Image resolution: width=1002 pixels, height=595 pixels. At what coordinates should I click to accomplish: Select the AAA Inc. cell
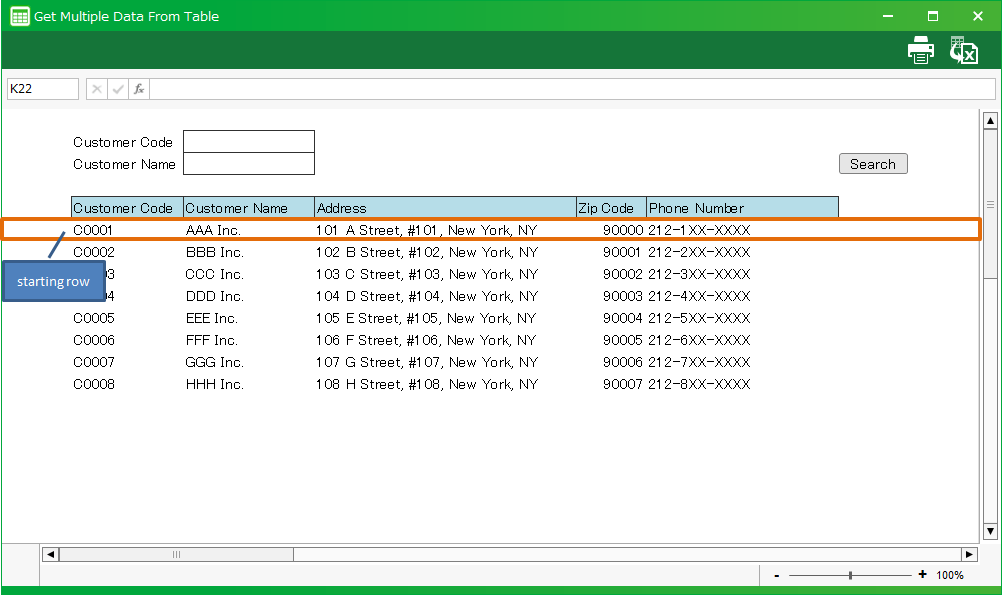213,230
